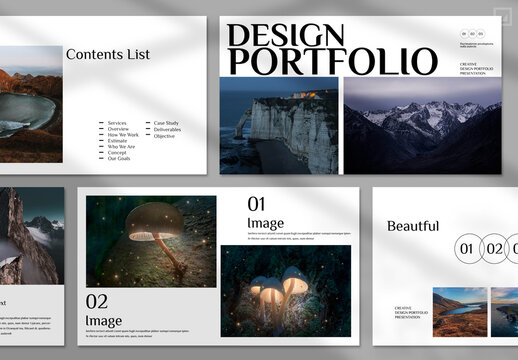This screenshot has width=518, height=360.
Task: Select the coastal aerial photo on Beautiful slide
Action: (x=504, y=312)
